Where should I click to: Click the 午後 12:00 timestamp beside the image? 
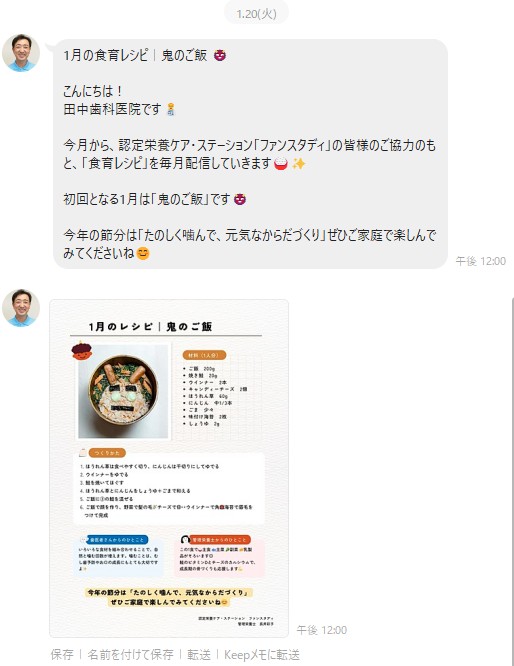tap(322, 630)
